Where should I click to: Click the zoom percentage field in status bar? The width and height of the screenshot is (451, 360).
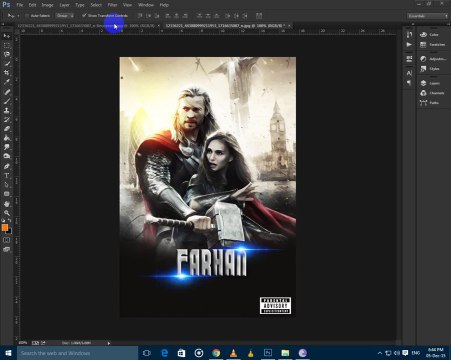point(23,343)
